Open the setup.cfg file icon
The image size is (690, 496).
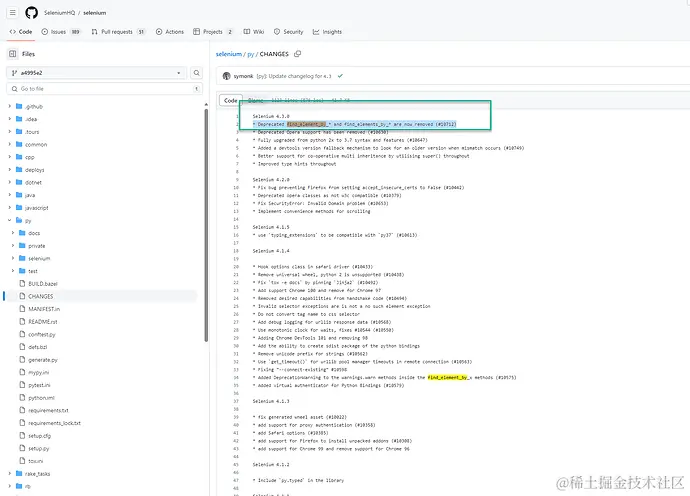pyautogui.click(x=22, y=436)
